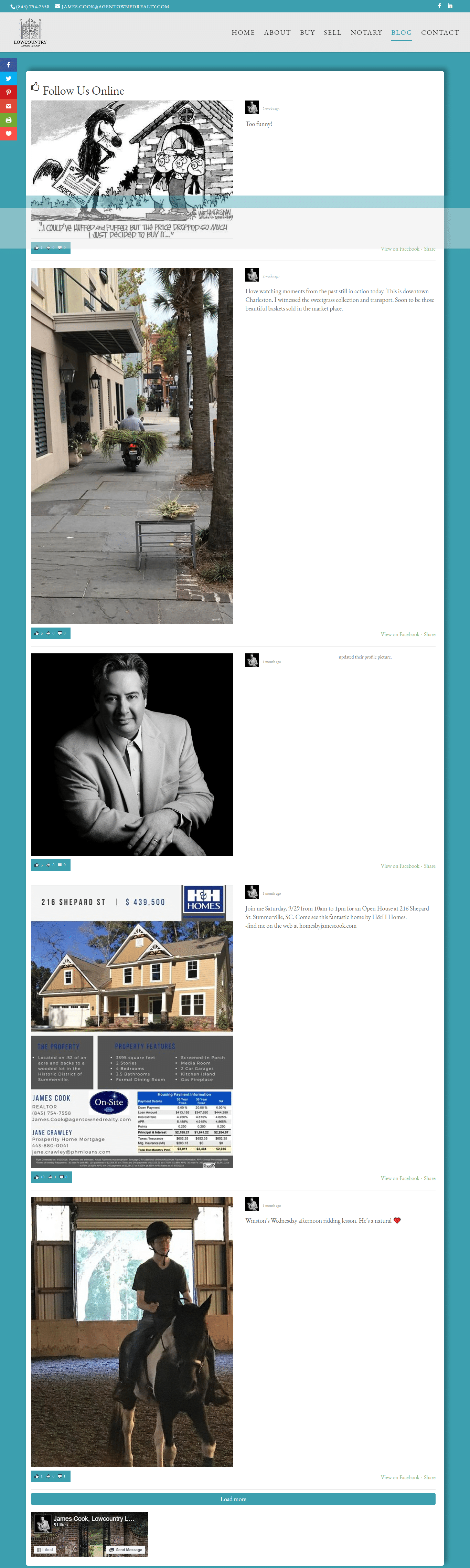470x1568 pixels.
Task: Open the NOTARY menu item
Action: pos(367,33)
